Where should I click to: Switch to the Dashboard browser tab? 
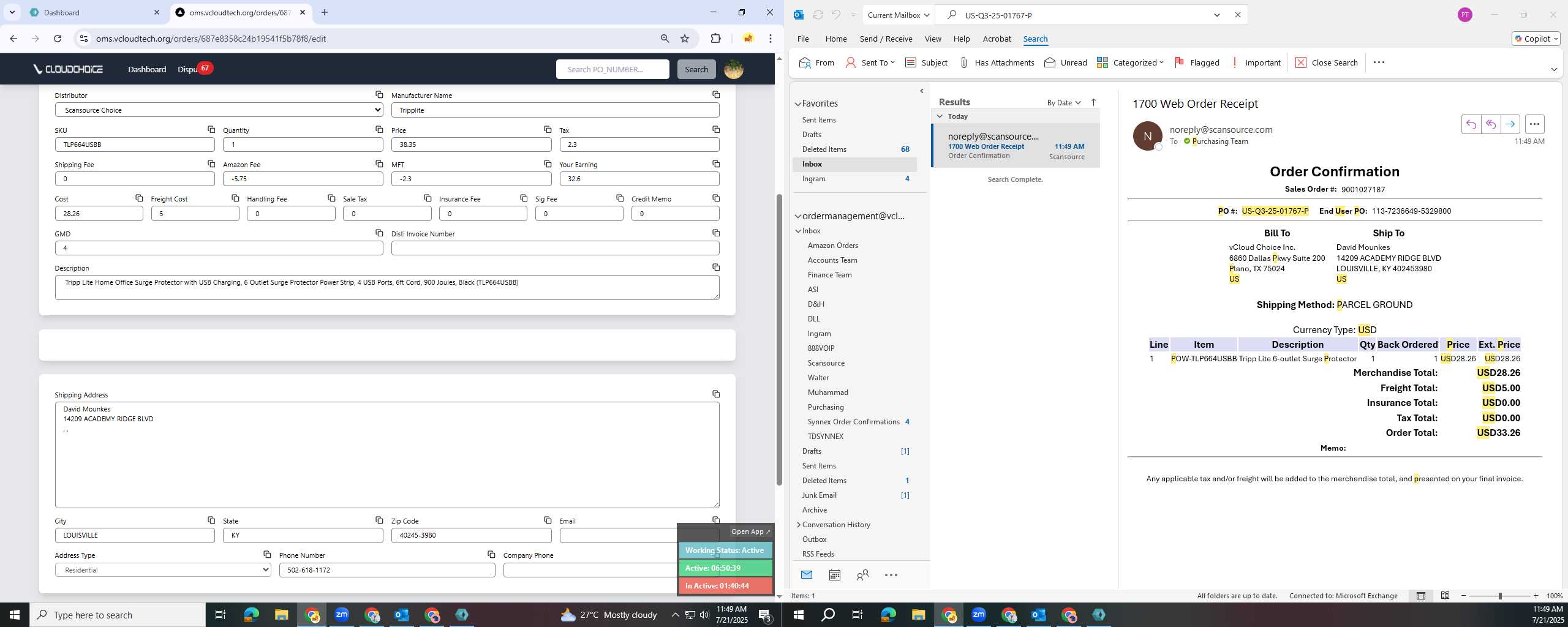coord(95,12)
